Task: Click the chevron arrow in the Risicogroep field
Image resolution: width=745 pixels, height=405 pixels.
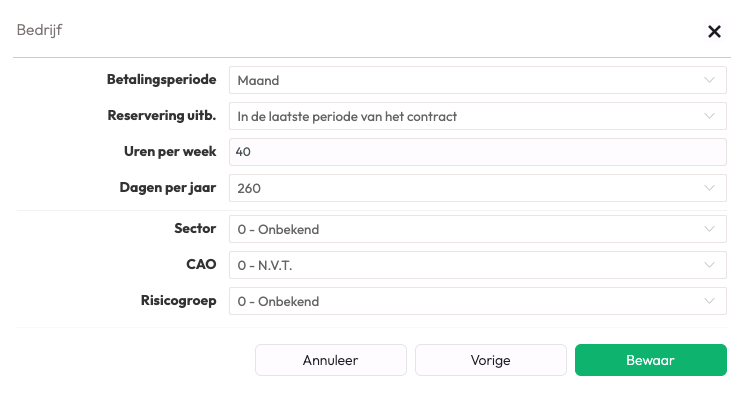Action: (709, 301)
